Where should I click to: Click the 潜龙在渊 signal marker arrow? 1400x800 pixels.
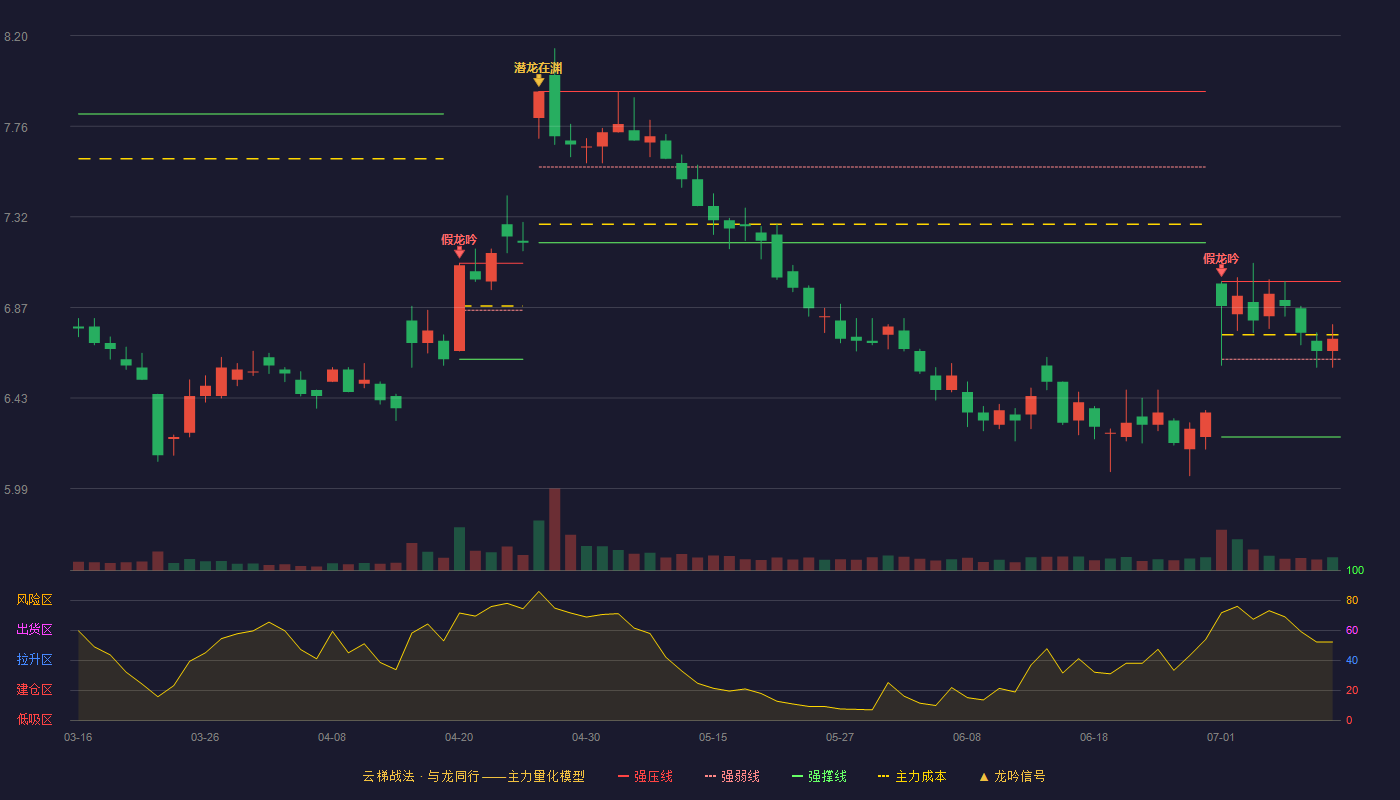pyautogui.click(x=539, y=81)
